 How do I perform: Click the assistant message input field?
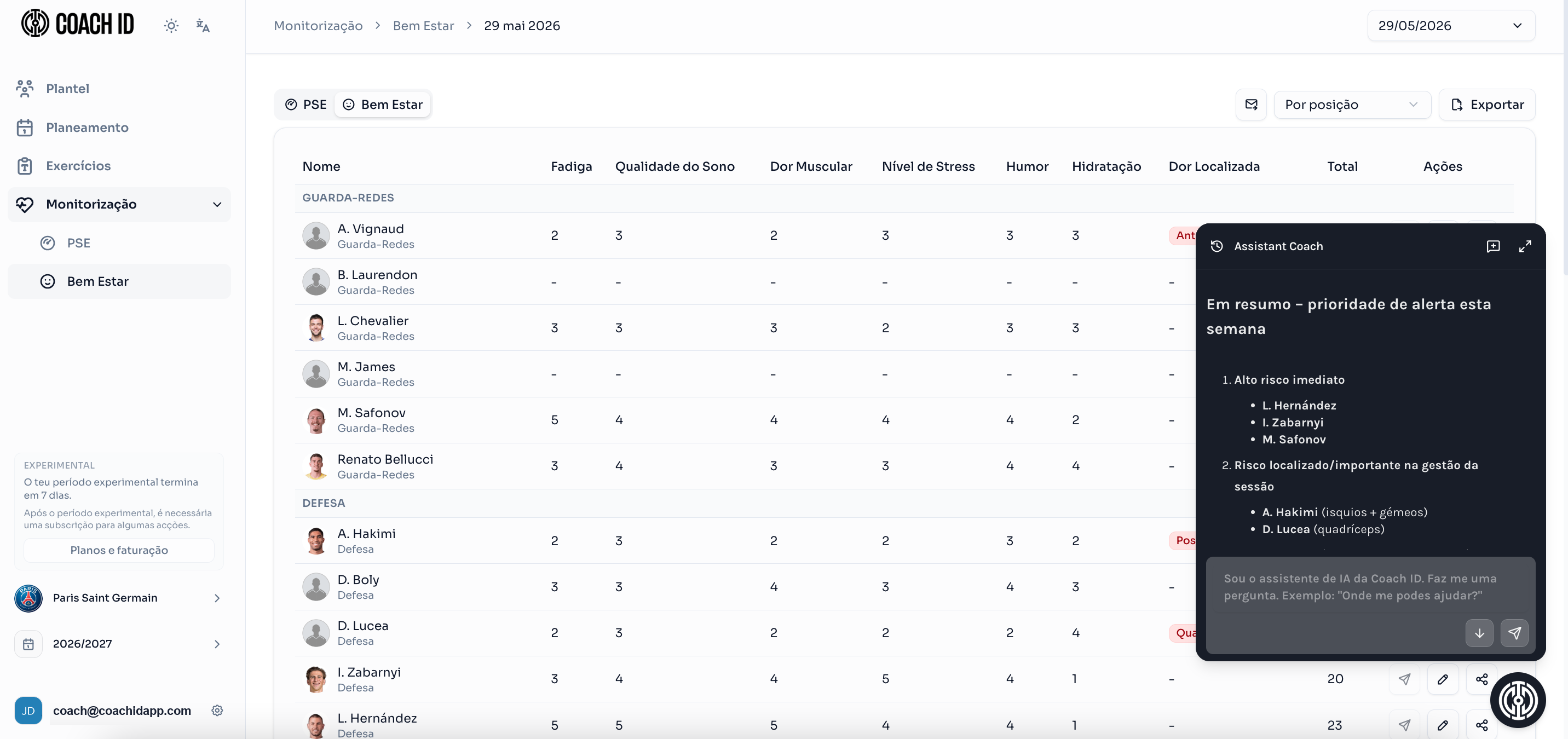(x=1370, y=587)
